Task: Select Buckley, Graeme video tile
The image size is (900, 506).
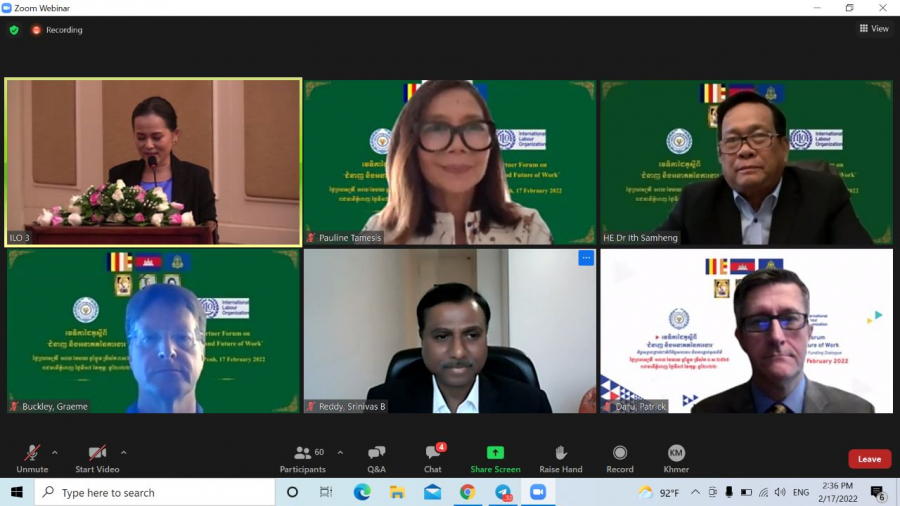Action: pos(153,331)
